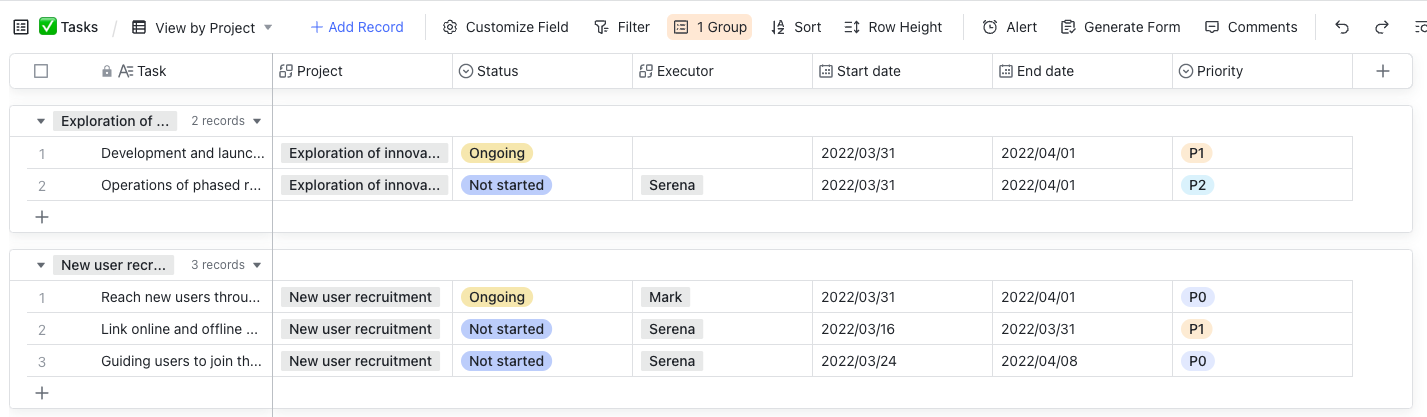This screenshot has width=1427, height=417.
Task: Click Add Record button
Action: point(357,27)
